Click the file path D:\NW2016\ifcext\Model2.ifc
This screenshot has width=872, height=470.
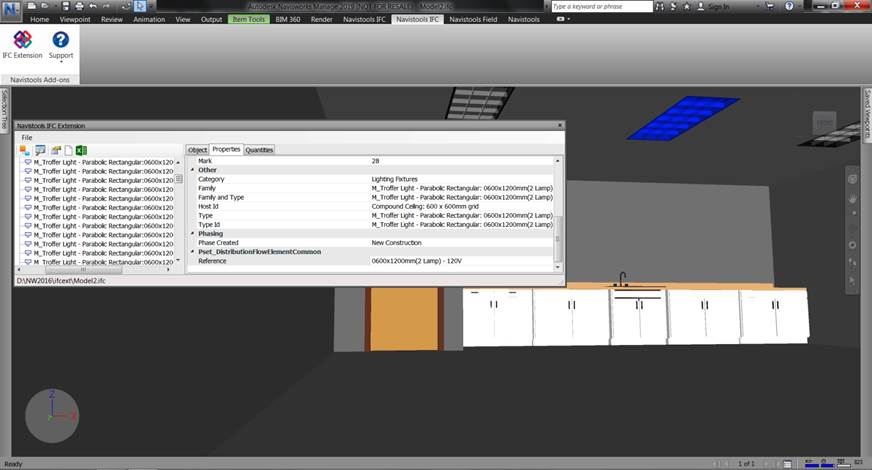click(x=61, y=281)
